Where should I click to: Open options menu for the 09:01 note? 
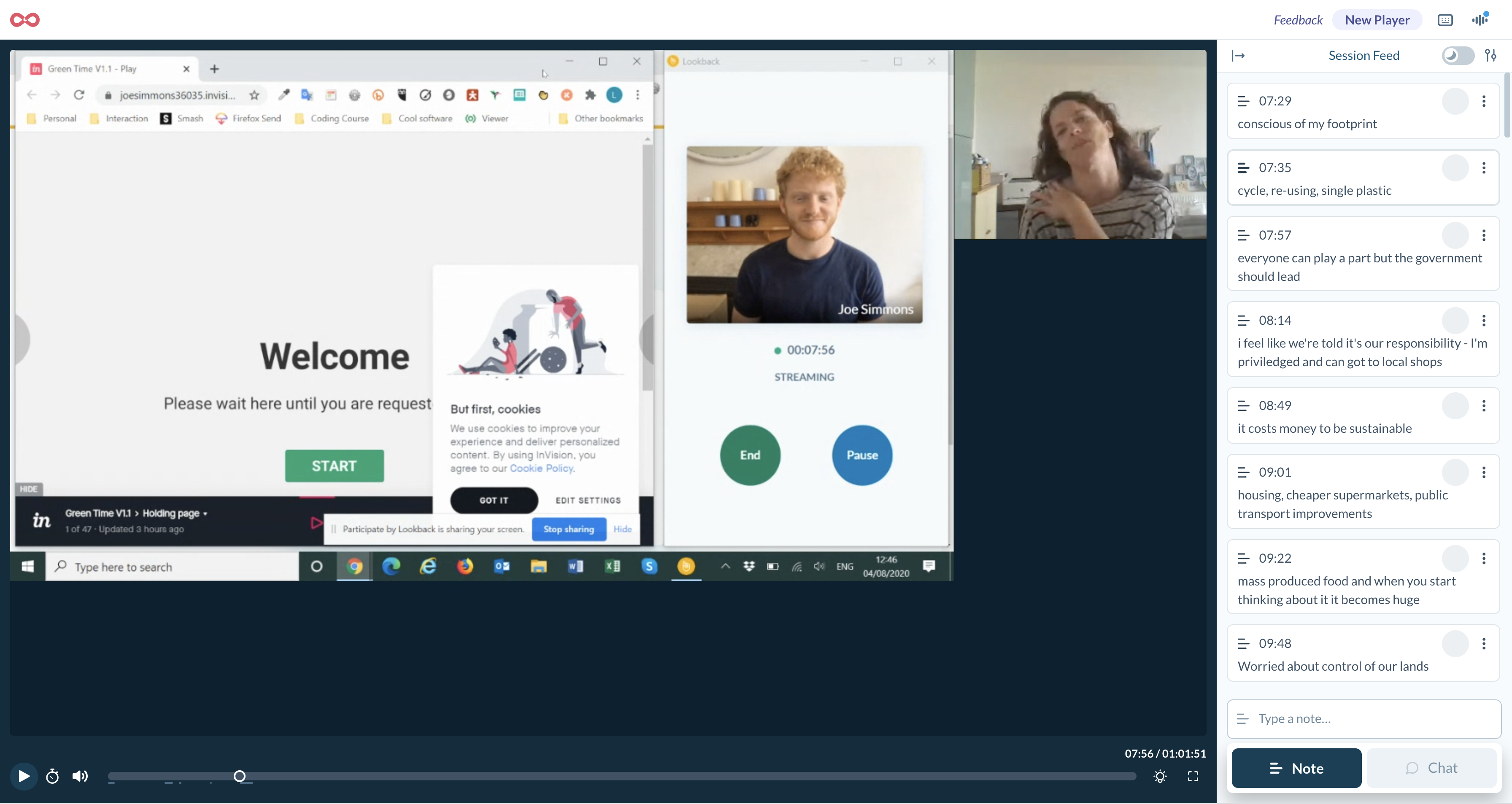(1484, 472)
